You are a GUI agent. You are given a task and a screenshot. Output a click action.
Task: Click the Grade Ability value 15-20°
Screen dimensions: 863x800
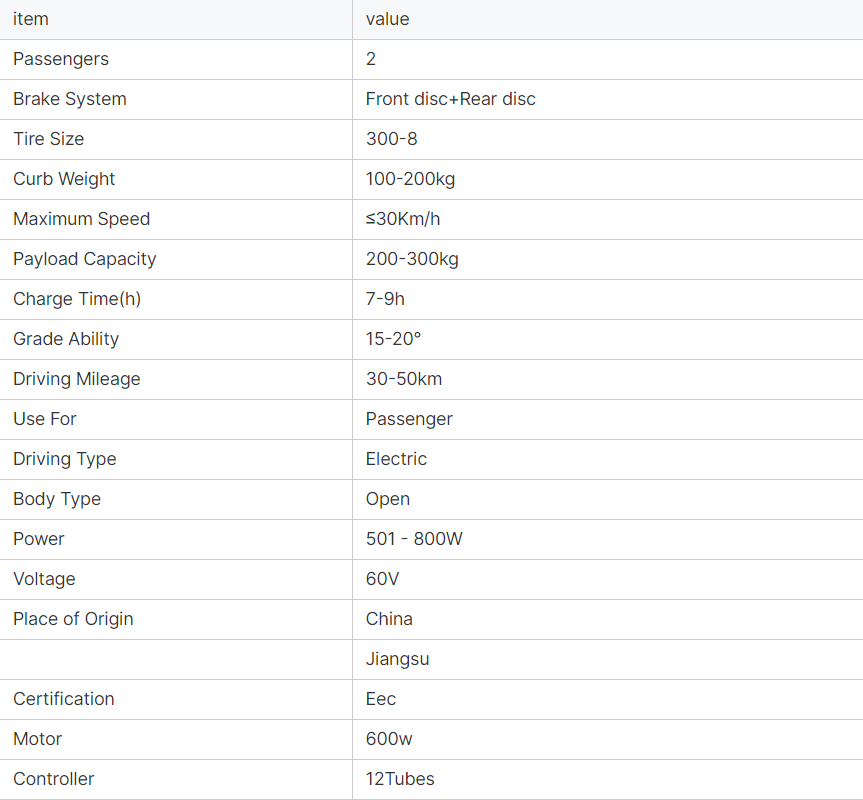click(x=393, y=339)
